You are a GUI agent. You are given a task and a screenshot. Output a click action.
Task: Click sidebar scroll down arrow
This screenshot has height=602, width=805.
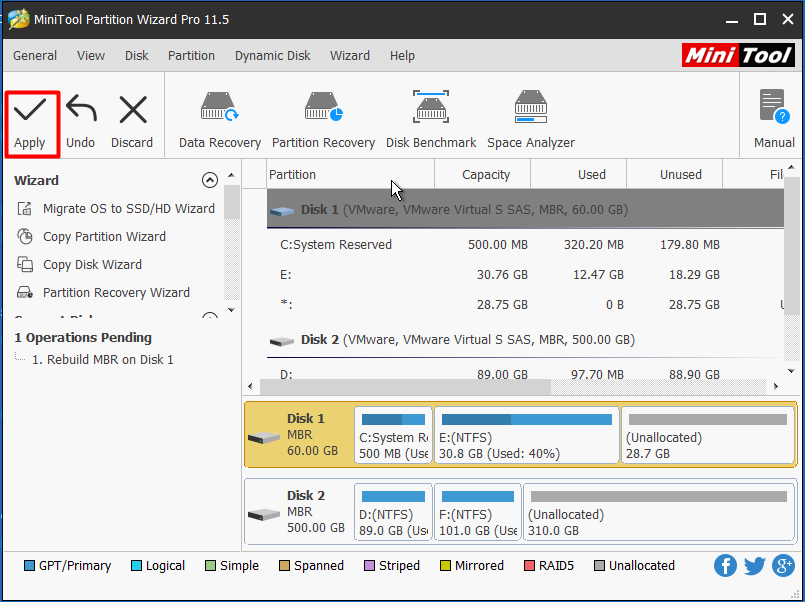coord(232,310)
